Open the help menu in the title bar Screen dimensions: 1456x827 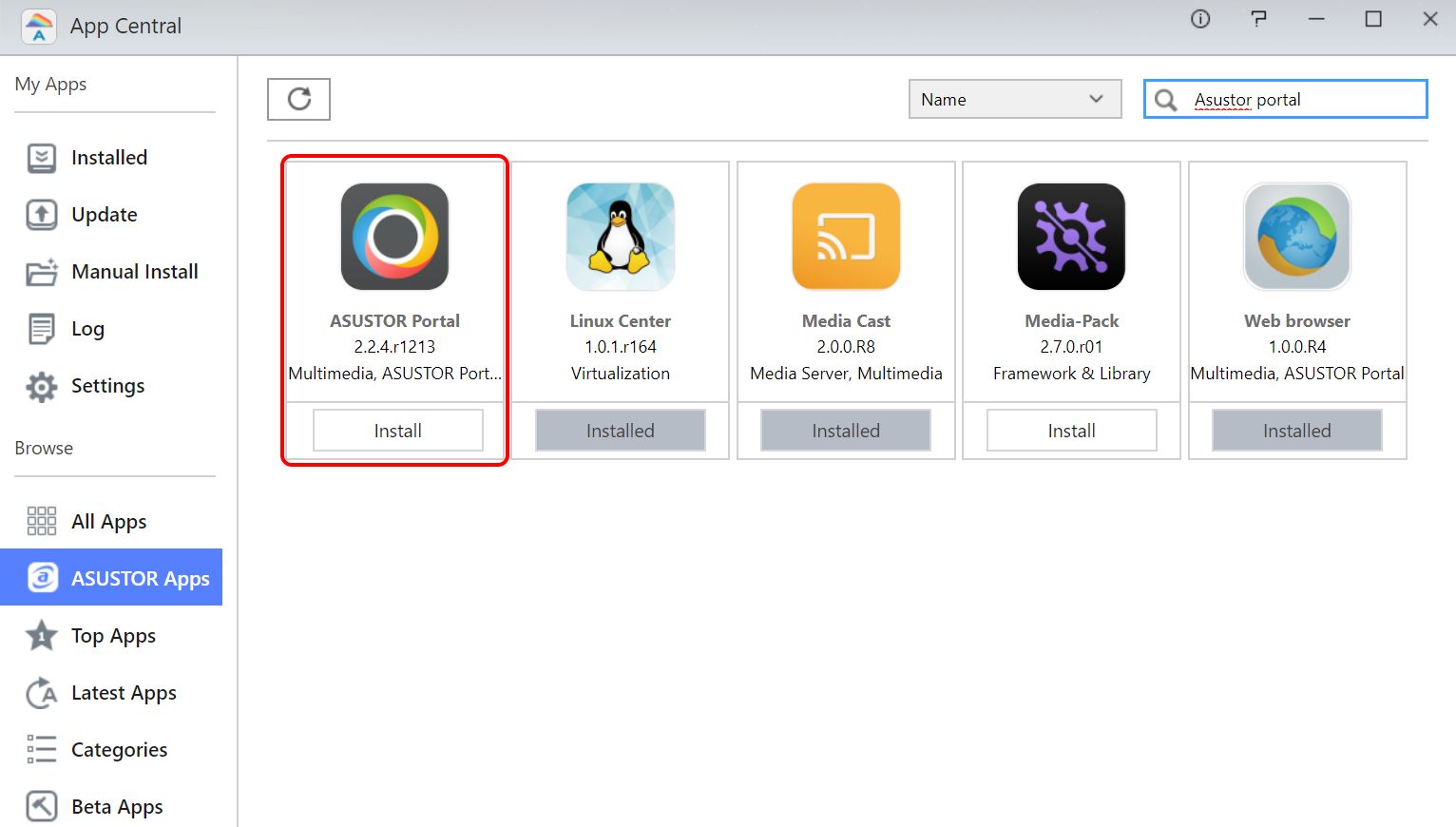(1258, 18)
